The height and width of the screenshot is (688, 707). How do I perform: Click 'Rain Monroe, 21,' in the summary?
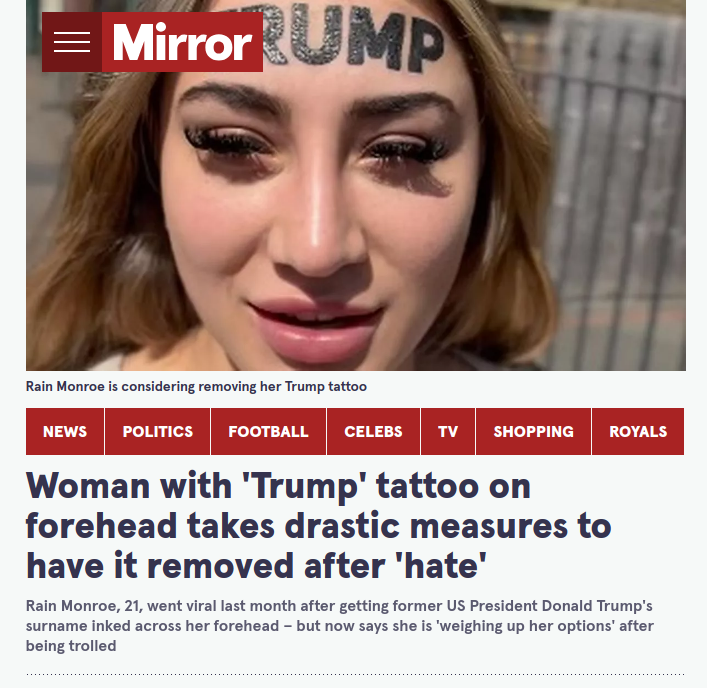point(84,606)
